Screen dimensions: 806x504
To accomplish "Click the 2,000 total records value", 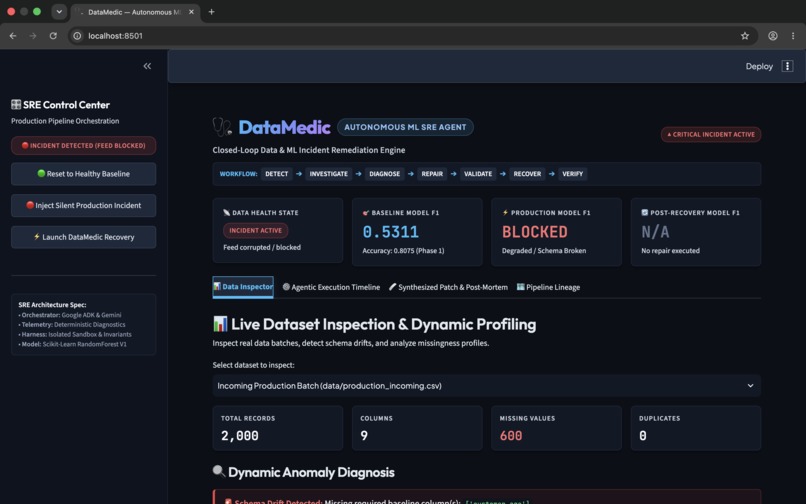I will point(240,436).
